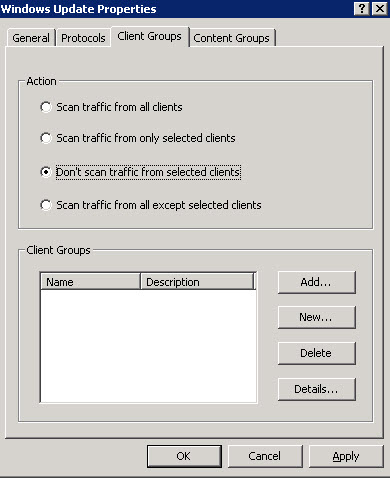Dismiss dialog with Cancel button

click(265, 456)
